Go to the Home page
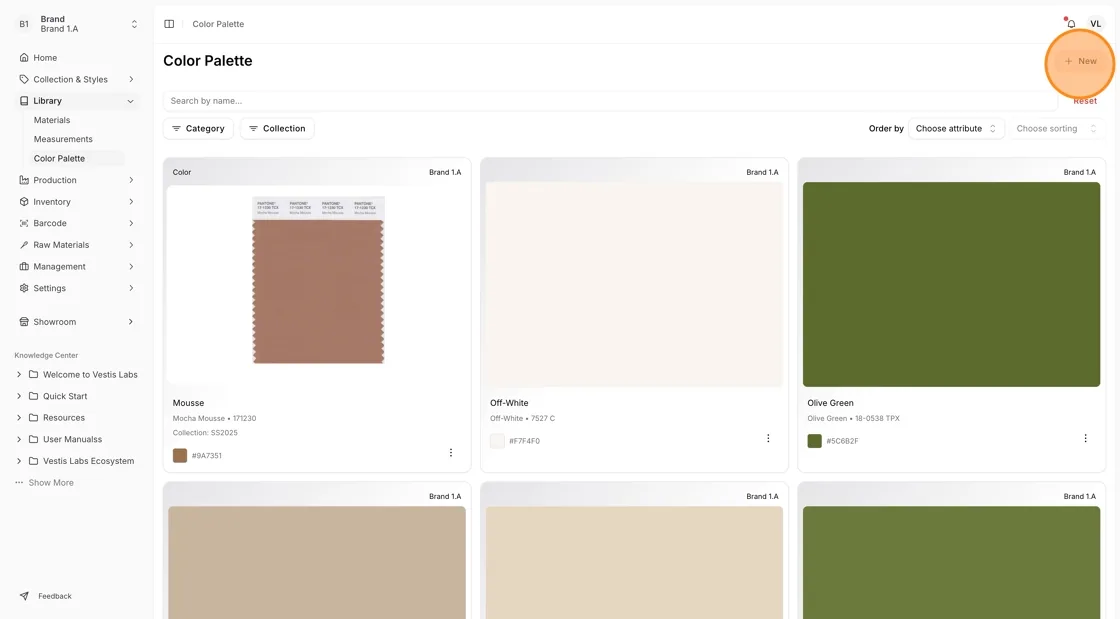The width and height of the screenshot is (1120, 619). [45, 58]
